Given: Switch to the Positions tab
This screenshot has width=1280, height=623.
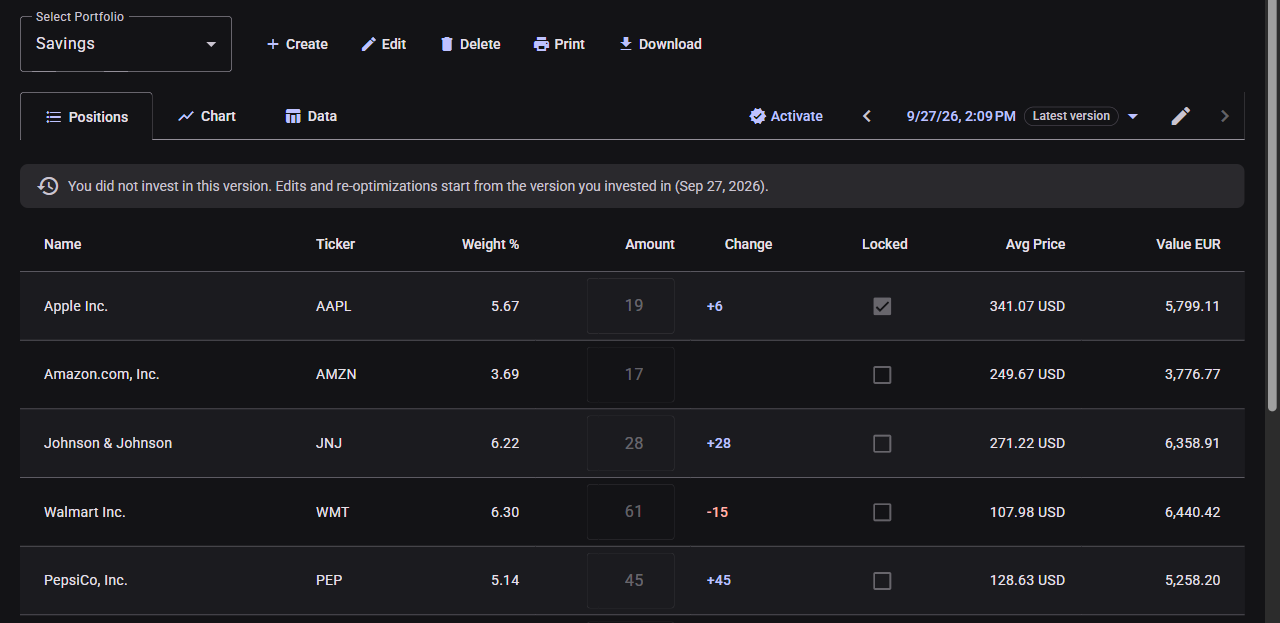Looking at the screenshot, I should coord(87,116).
